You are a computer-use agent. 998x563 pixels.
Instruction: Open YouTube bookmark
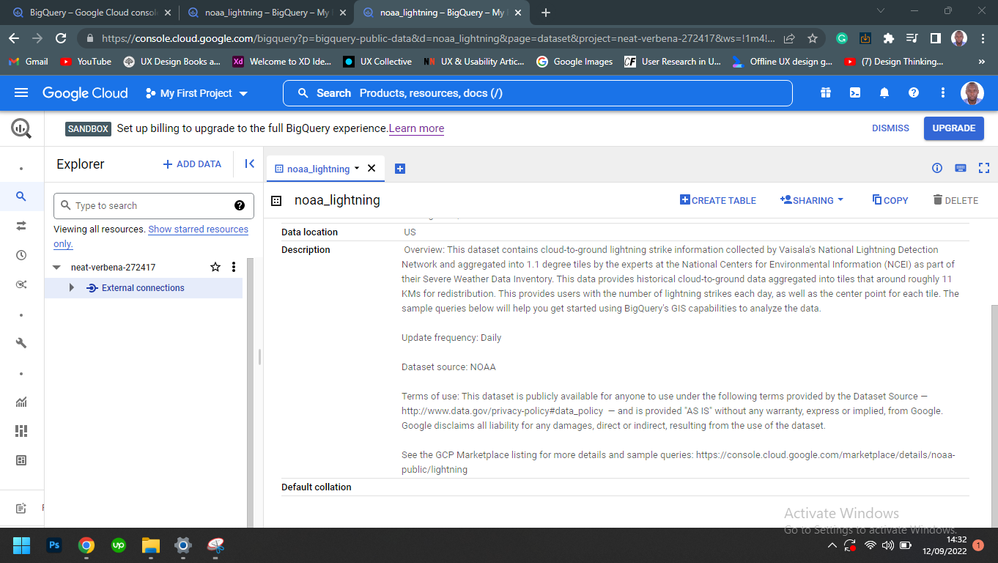click(x=86, y=62)
